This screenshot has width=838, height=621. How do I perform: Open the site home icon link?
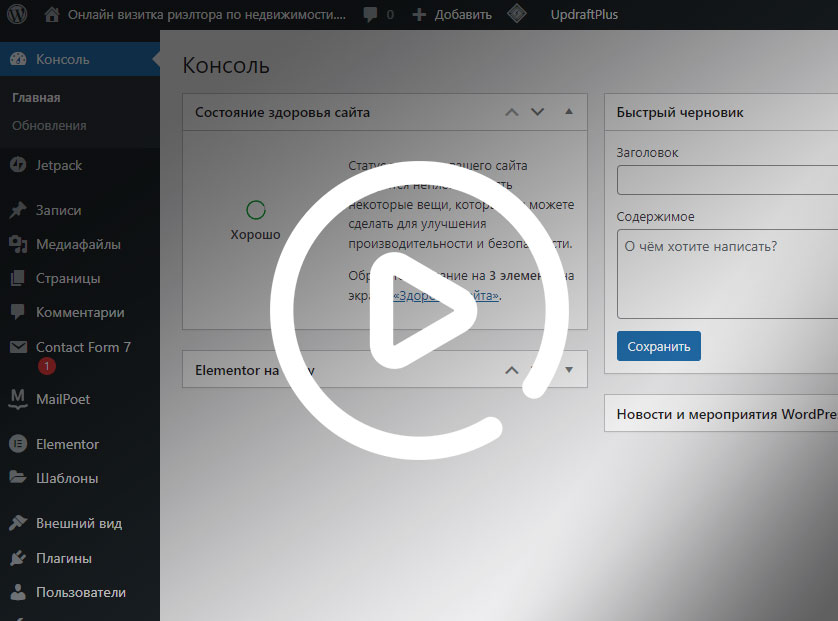(x=52, y=15)
